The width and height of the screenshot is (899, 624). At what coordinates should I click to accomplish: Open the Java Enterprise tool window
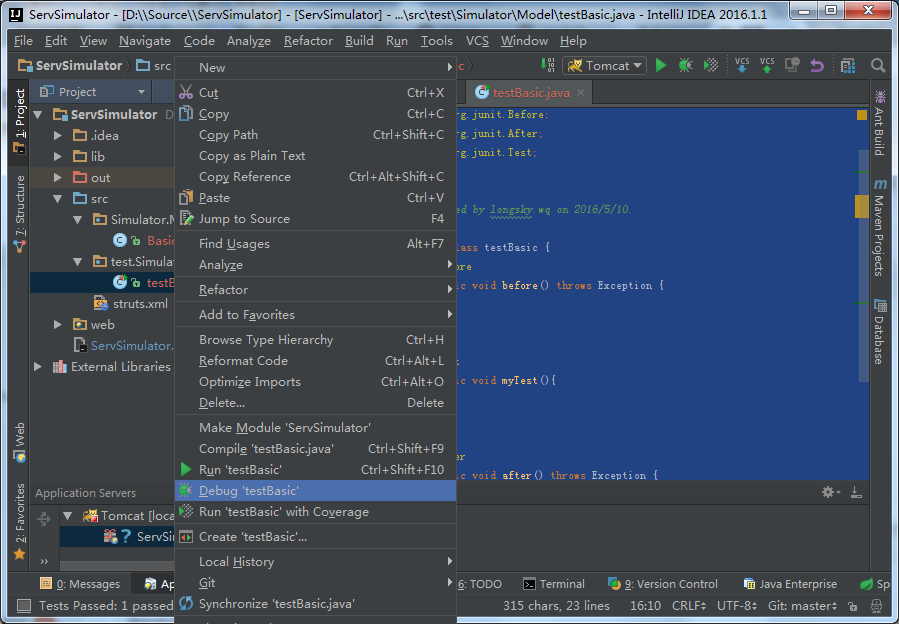pos(790,584)
